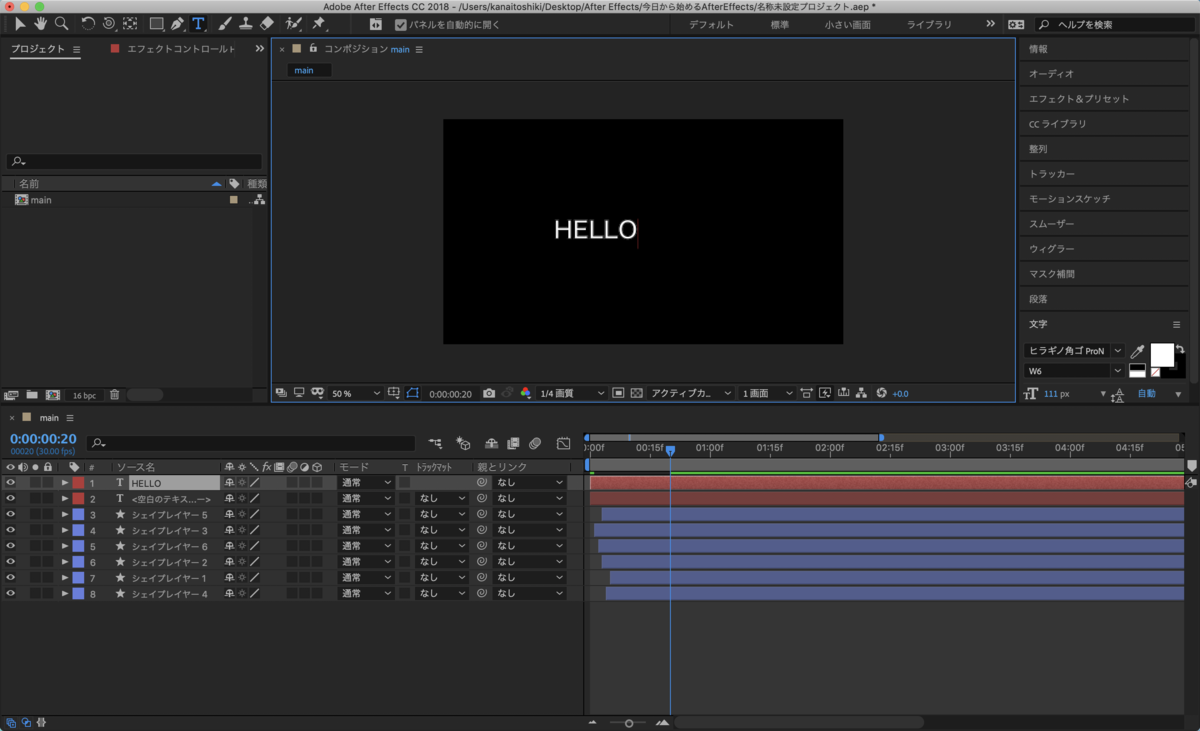This screenshot has height=731, width=1200.
Task: Expand シェイプレイヤー 4 layer properties
Action: coord(66,594)
